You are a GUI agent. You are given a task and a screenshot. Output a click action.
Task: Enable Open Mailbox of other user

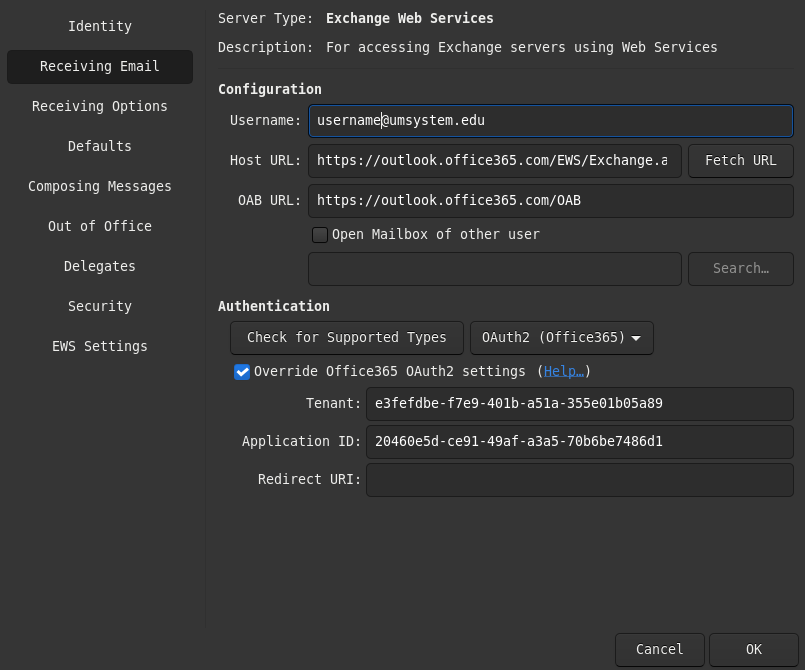(x=320, y=235)
